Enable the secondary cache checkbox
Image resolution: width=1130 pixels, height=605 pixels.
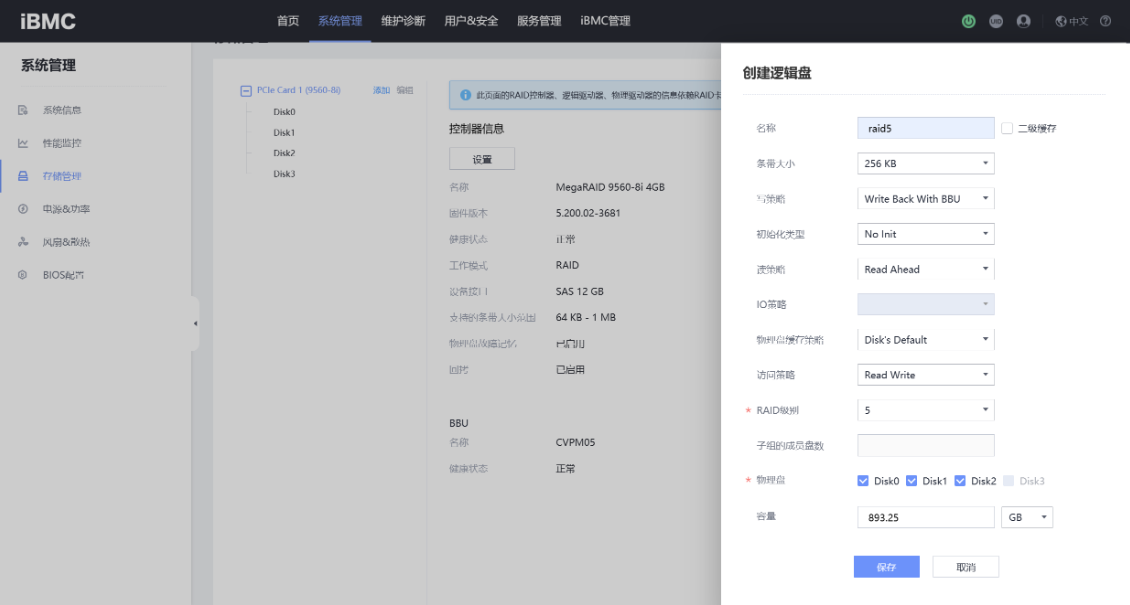coord(1007,128)
